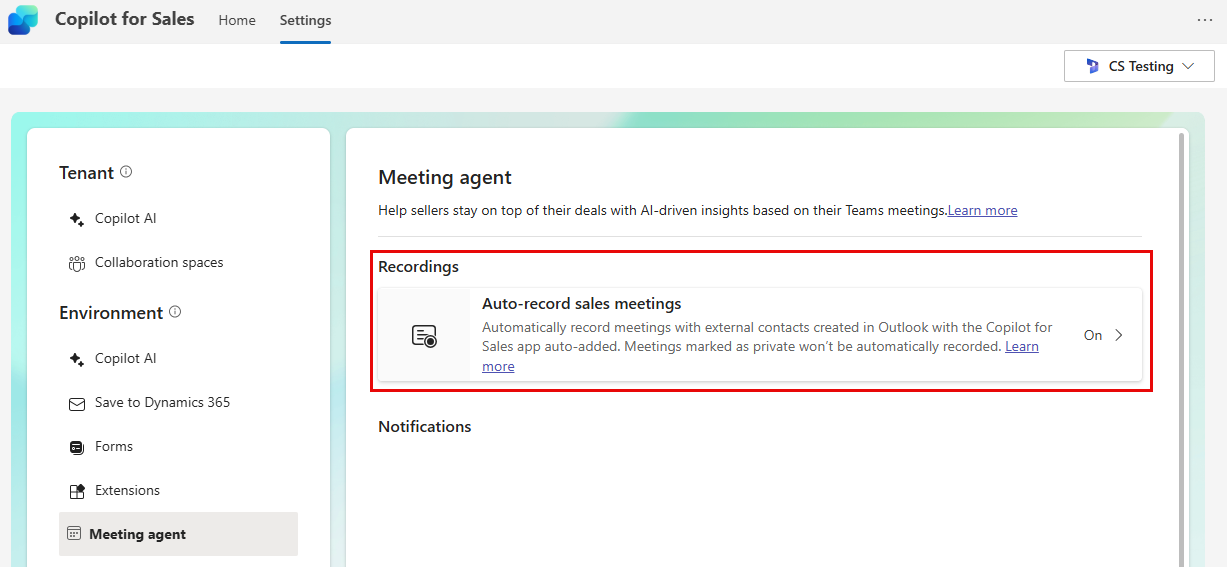Open Save to Dynamics 365 settings

tap(162, 403)
